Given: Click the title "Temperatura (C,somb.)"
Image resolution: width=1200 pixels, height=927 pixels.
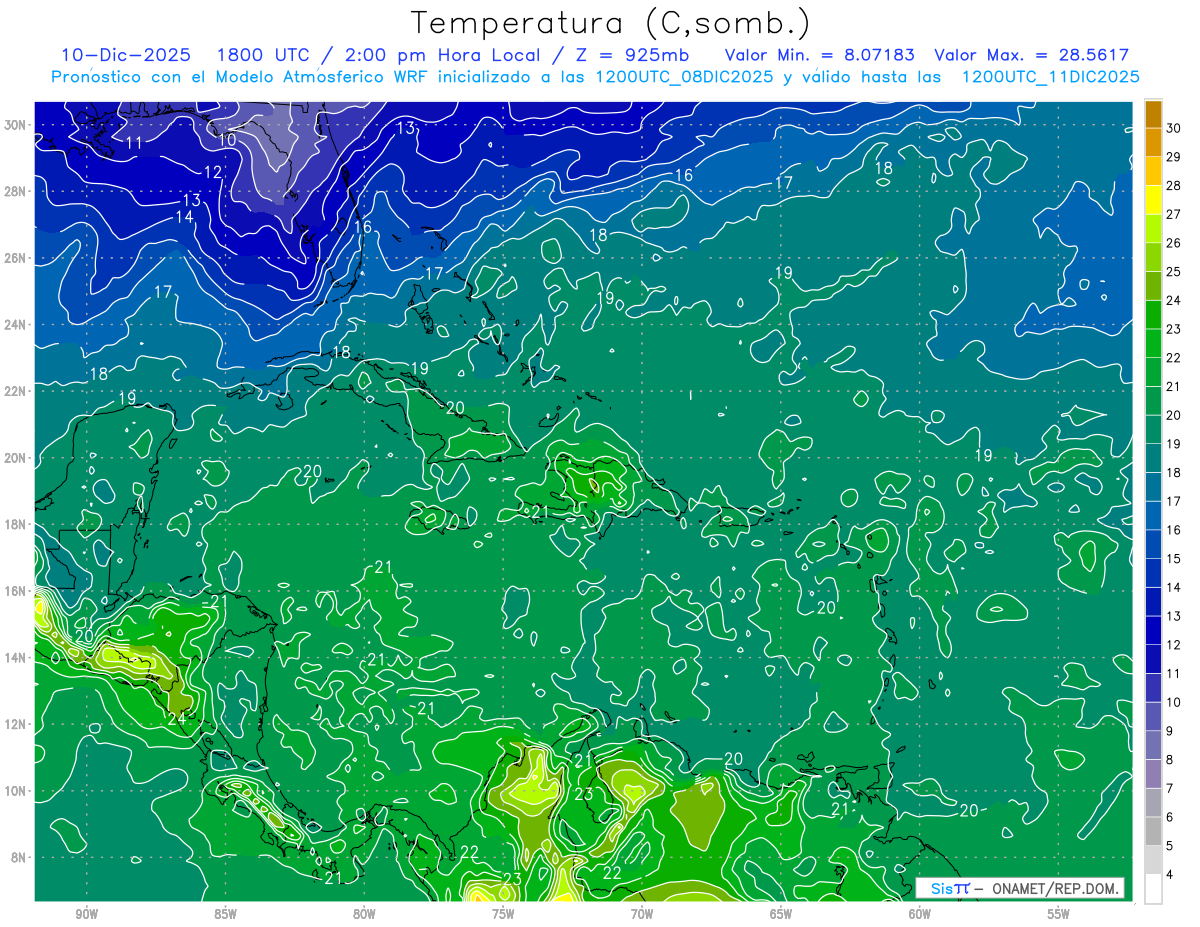Looking at the screenshot, I should (x=611, y=24).
